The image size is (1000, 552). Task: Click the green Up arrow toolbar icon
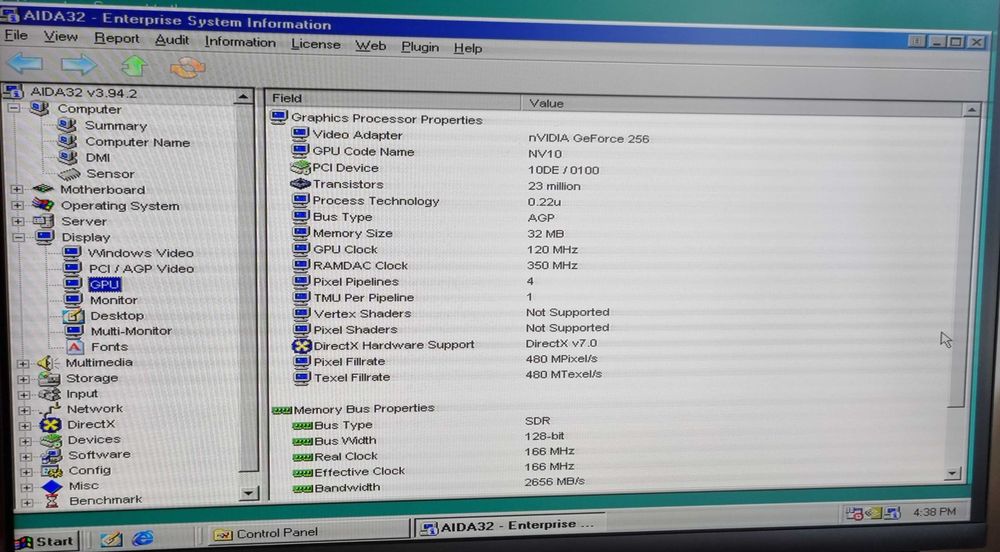133,65
